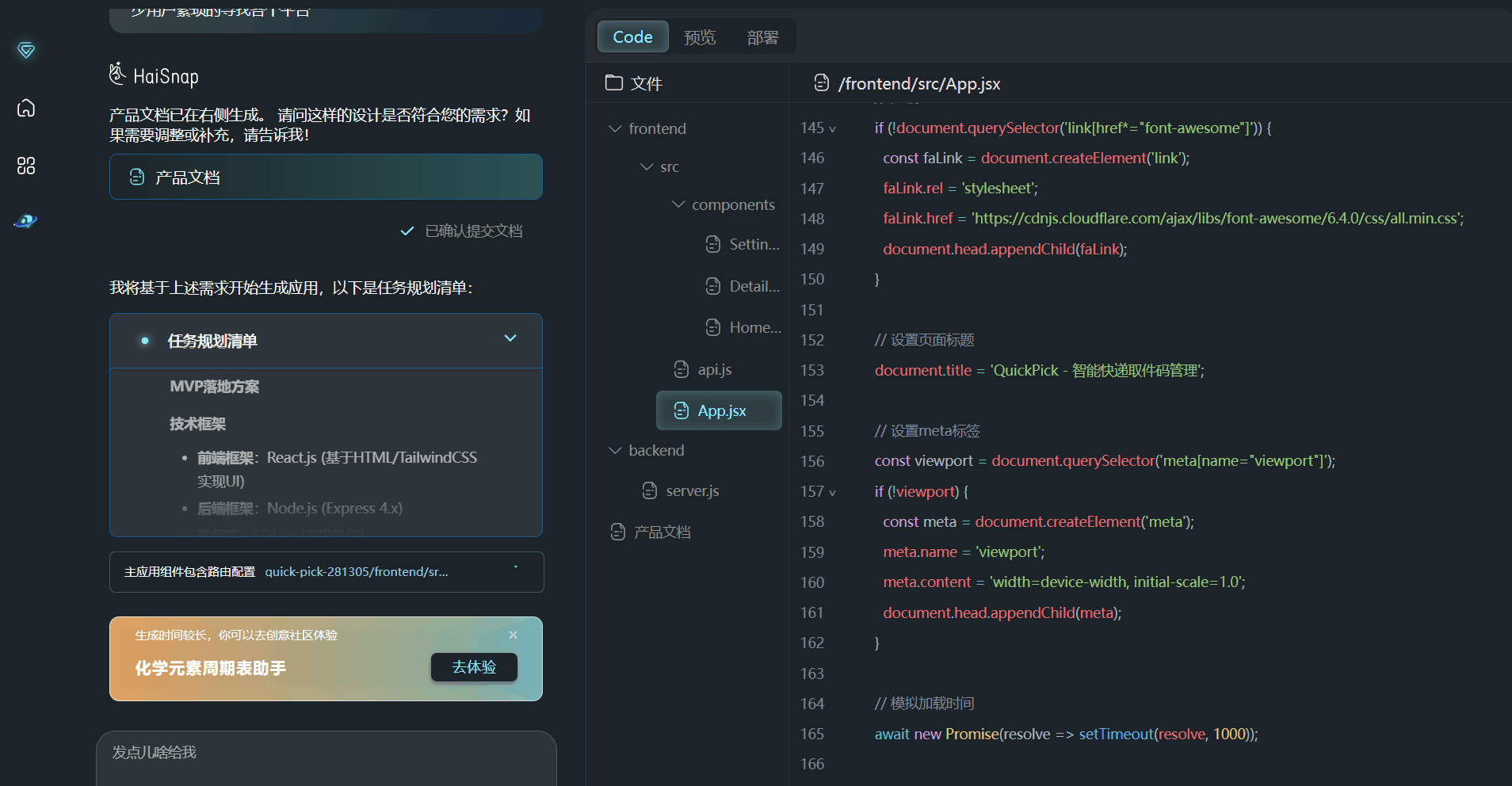Collapse the src folder
This screenshot has height=786, width=1512.
pos(647,166)
